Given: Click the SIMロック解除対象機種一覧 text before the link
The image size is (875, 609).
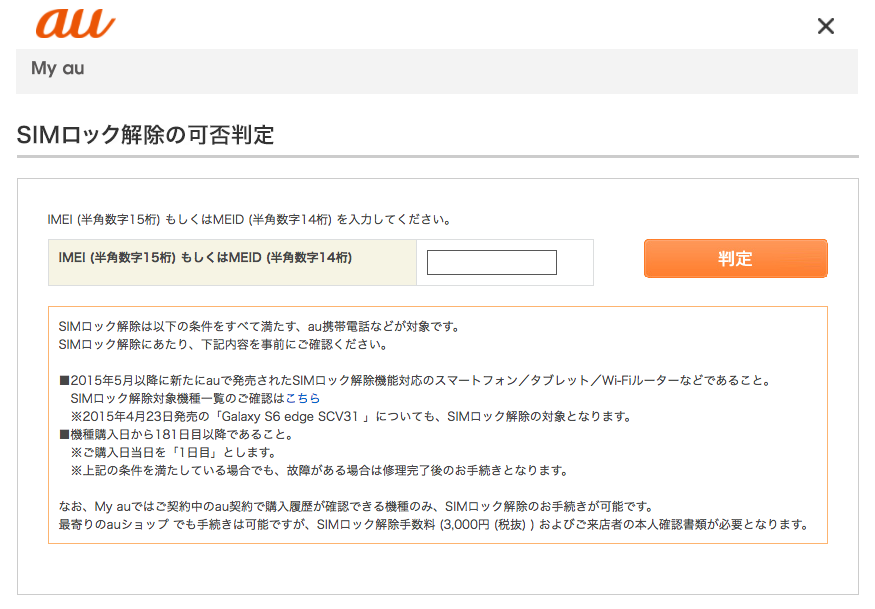Looking at the screenshot, I should 178,398.
